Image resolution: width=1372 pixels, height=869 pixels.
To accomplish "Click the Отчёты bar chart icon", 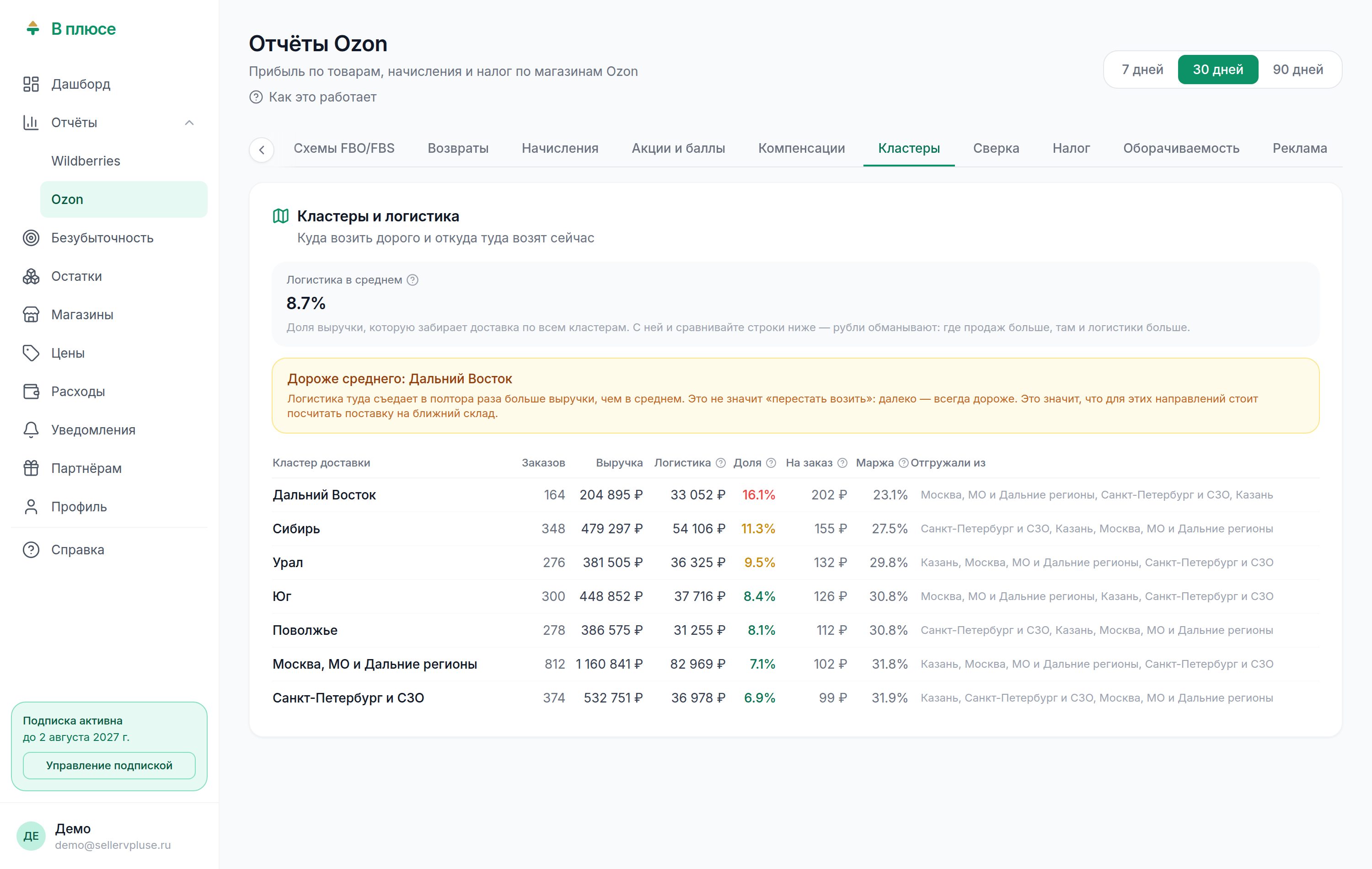I will coord(31,123).
